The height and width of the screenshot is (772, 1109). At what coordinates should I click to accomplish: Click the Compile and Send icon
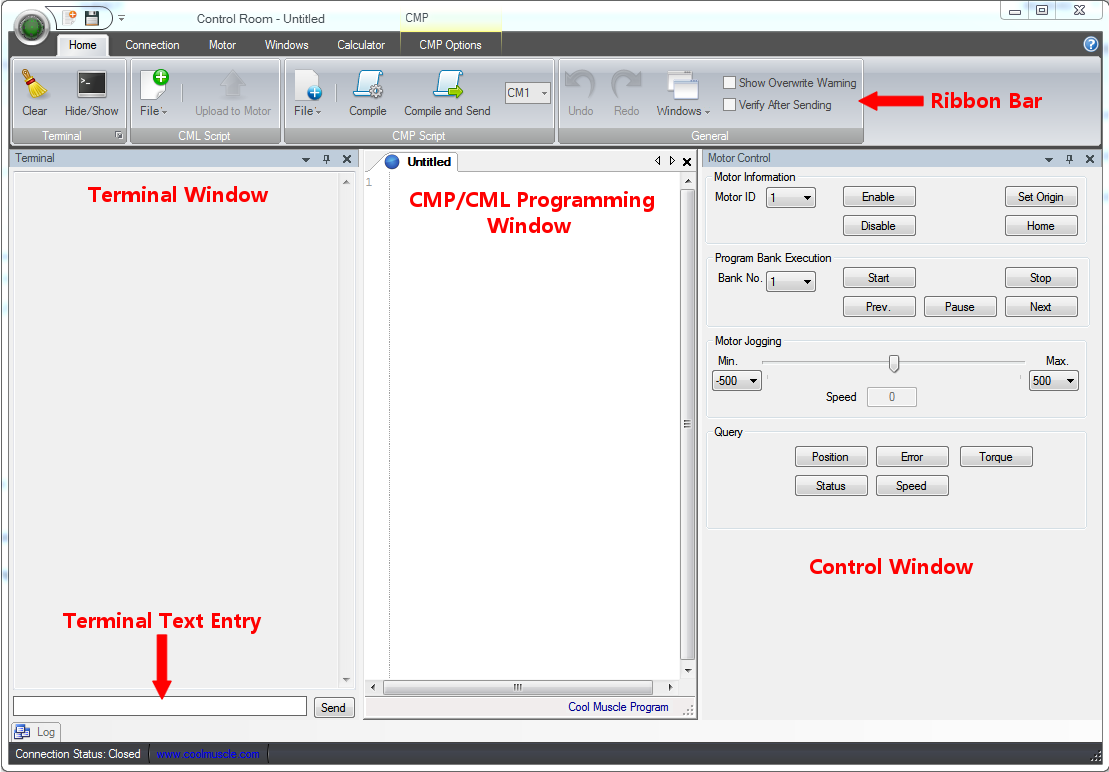pos(447,85)
